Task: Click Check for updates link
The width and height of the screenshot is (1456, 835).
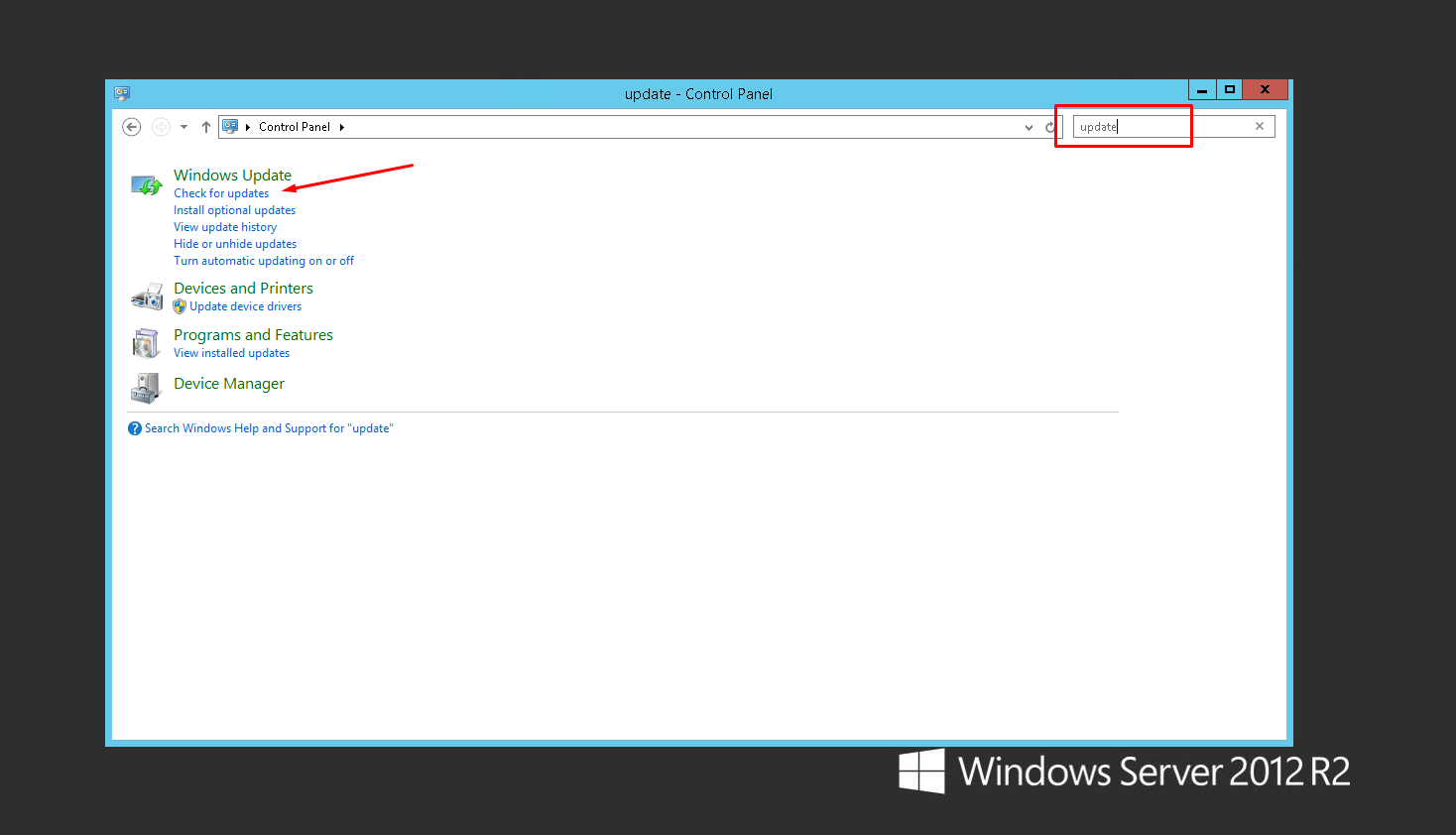Action: click(221, 193)
